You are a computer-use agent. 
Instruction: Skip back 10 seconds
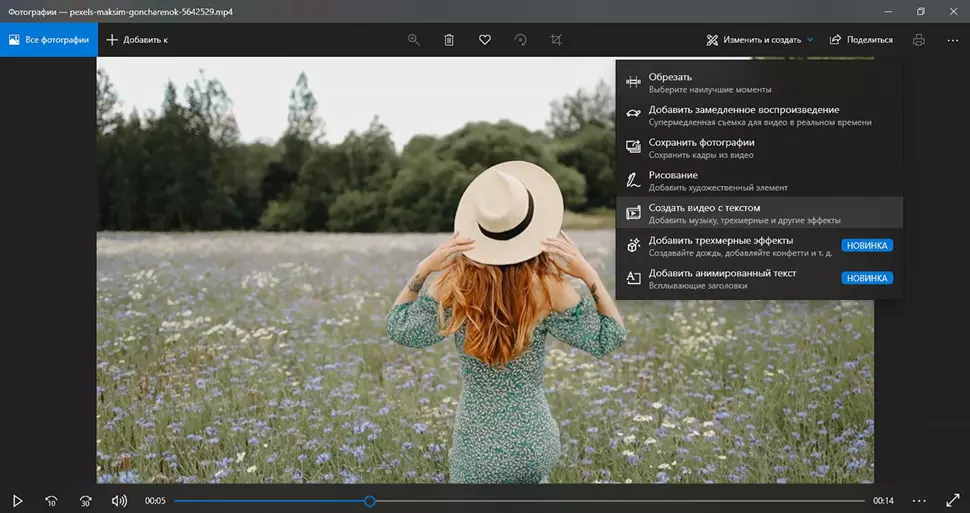coord(51,500)
